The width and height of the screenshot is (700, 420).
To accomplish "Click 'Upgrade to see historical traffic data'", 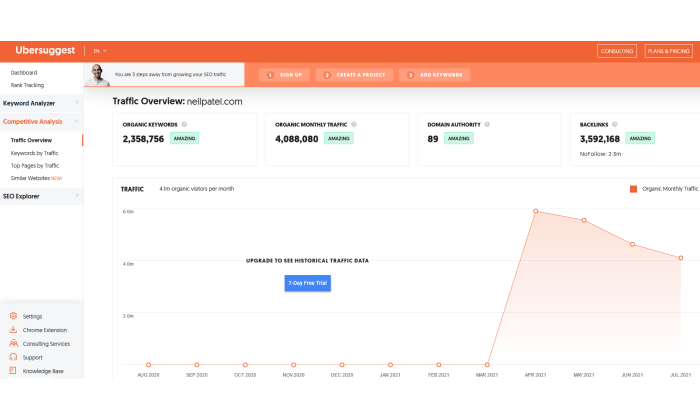I will [x=307, y=261].
